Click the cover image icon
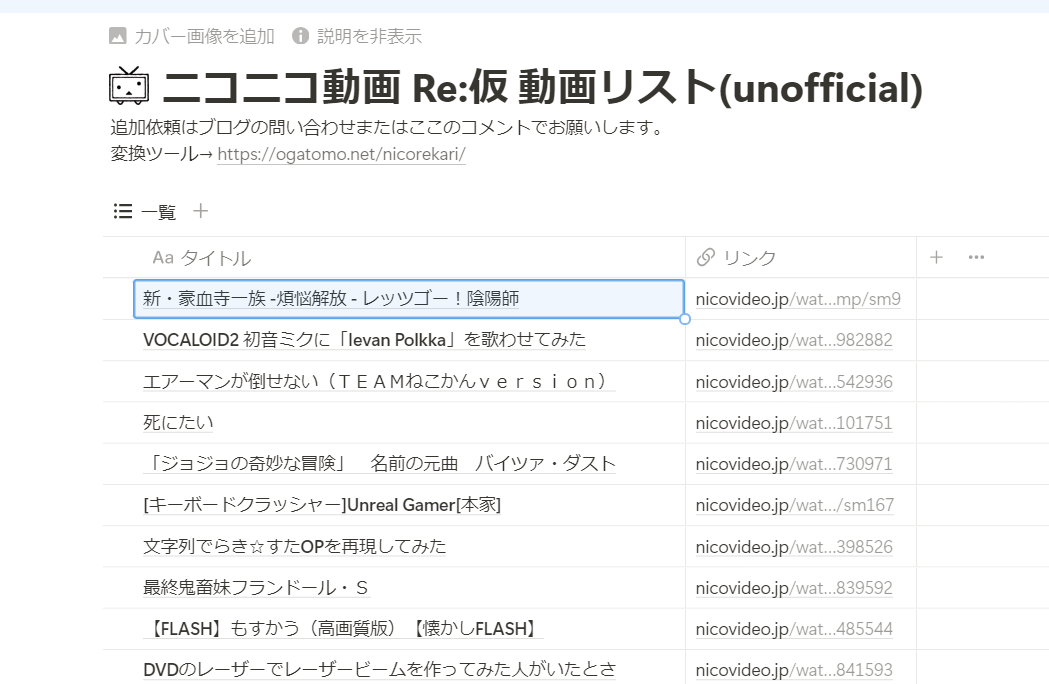The width and height of the screenshot is (1049, 684). point(117,36)
